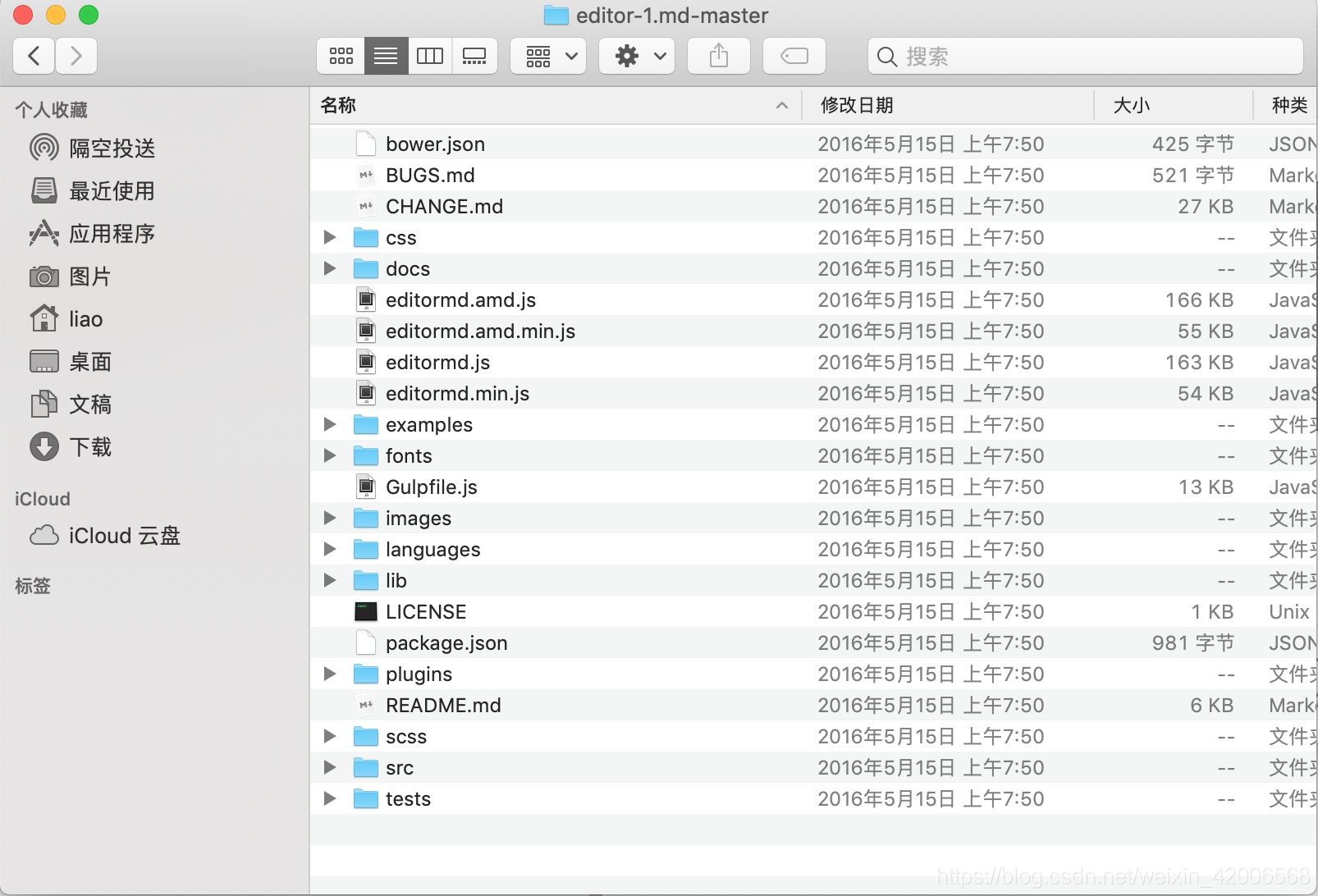Screen dimensions: 1318x896
Task: Open 应用程序 in the sidebar
Action: tap(92, 234)
